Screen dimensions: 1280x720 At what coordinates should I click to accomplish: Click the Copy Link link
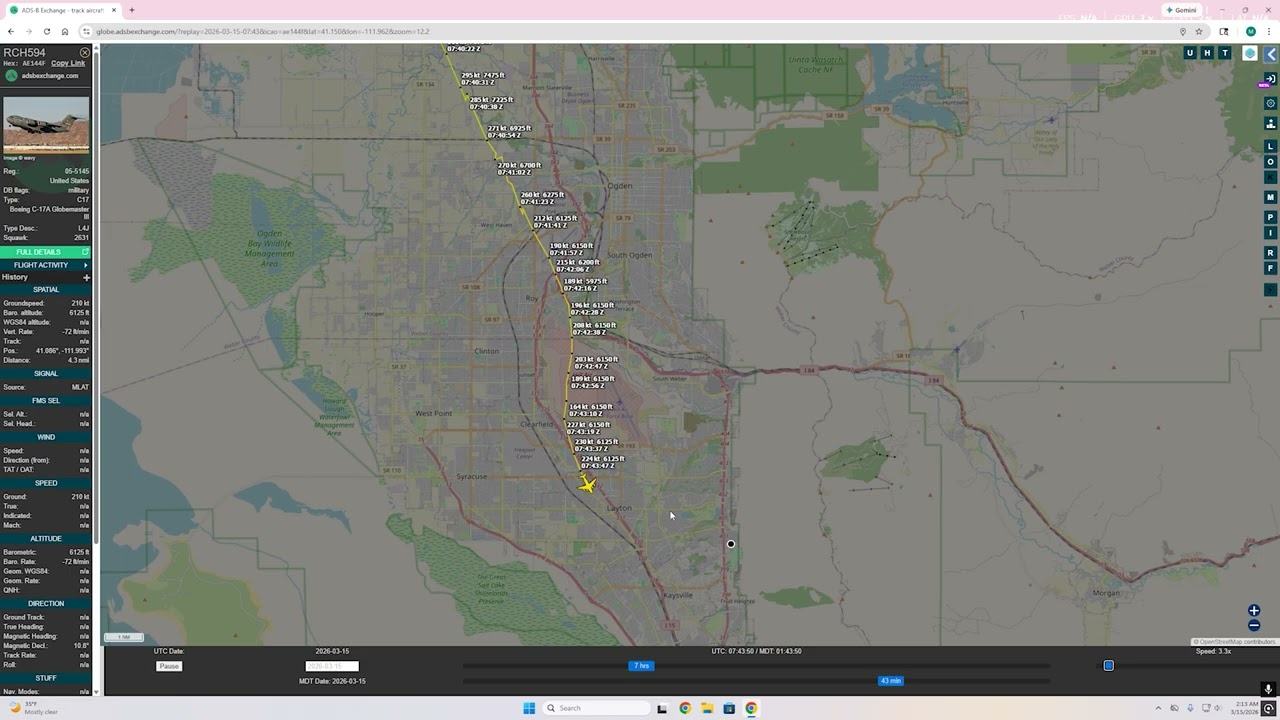[68, 63]
